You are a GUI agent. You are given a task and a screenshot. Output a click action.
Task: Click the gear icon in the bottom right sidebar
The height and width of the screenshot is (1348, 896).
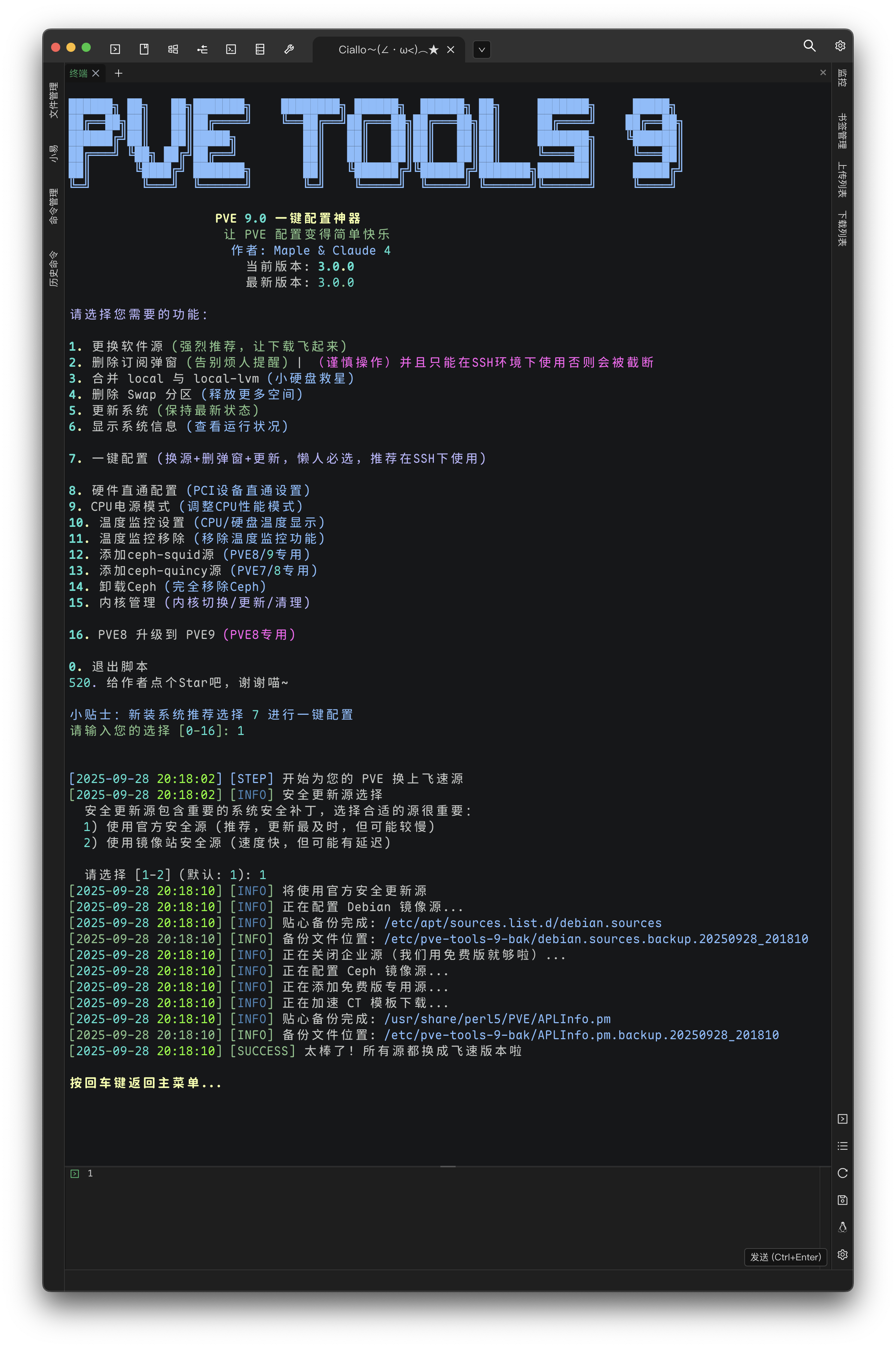pos(842,1254)
